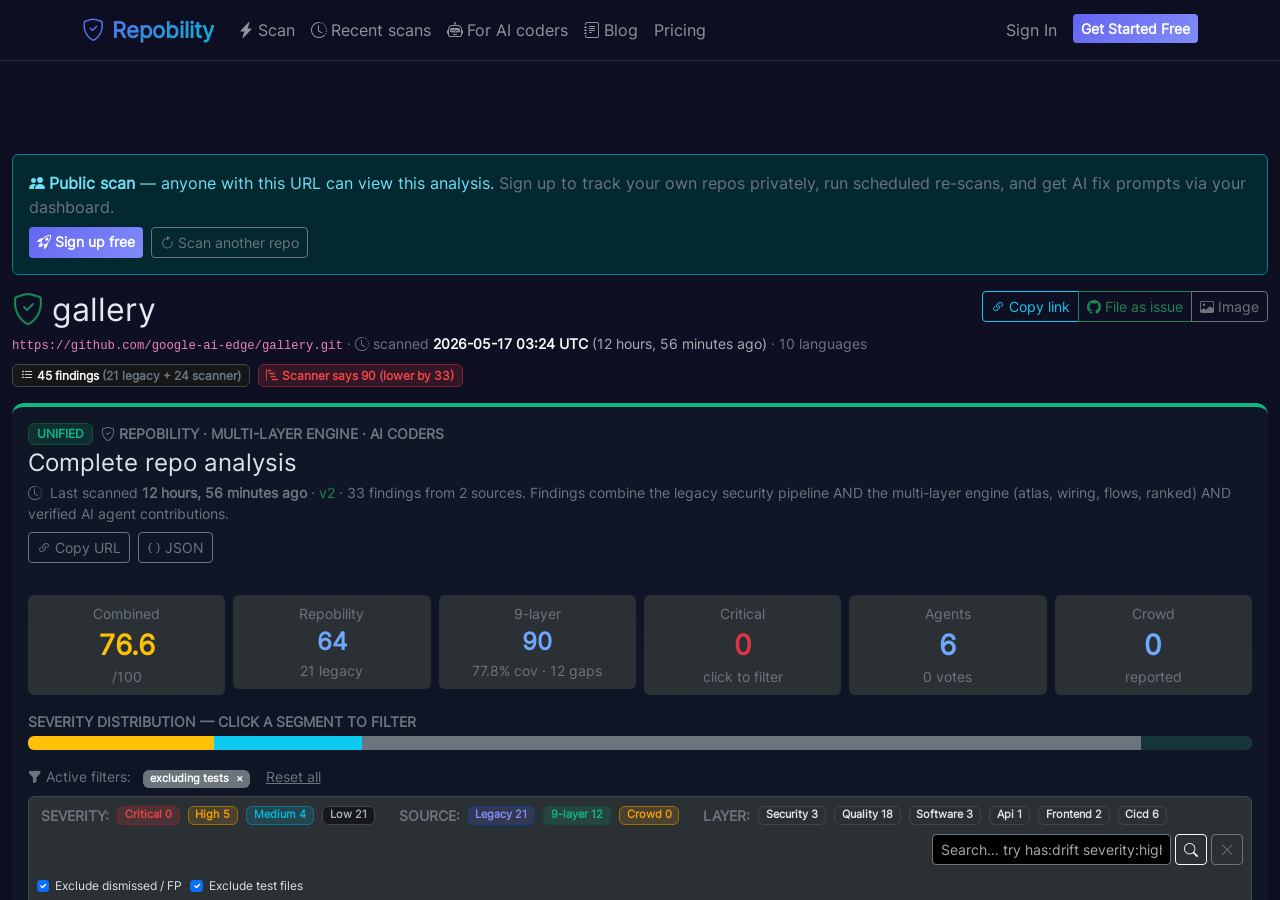Filter by Software 3 layer
The image size is (1280, 900).
[945, 815]
